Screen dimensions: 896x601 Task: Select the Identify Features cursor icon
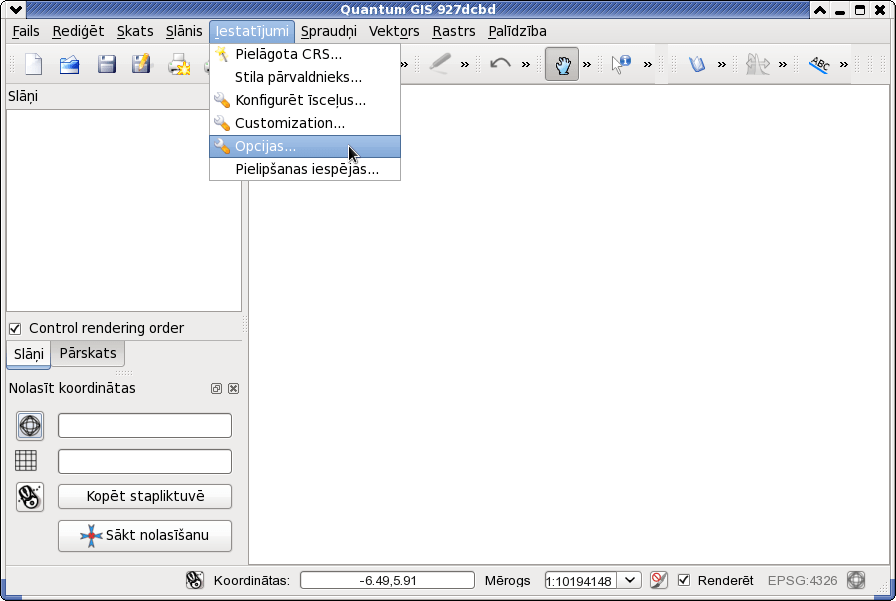621,64
